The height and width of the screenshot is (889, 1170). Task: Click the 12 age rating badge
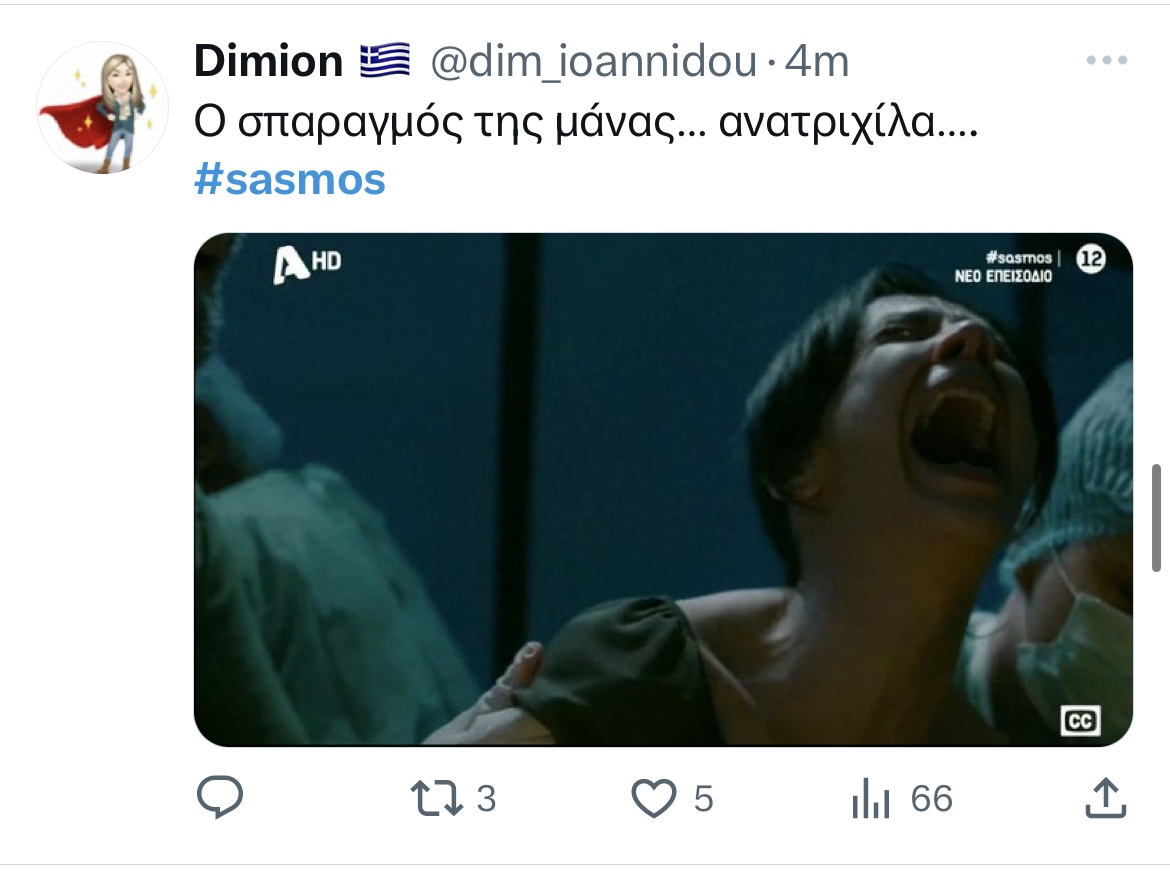point(1090,258)
